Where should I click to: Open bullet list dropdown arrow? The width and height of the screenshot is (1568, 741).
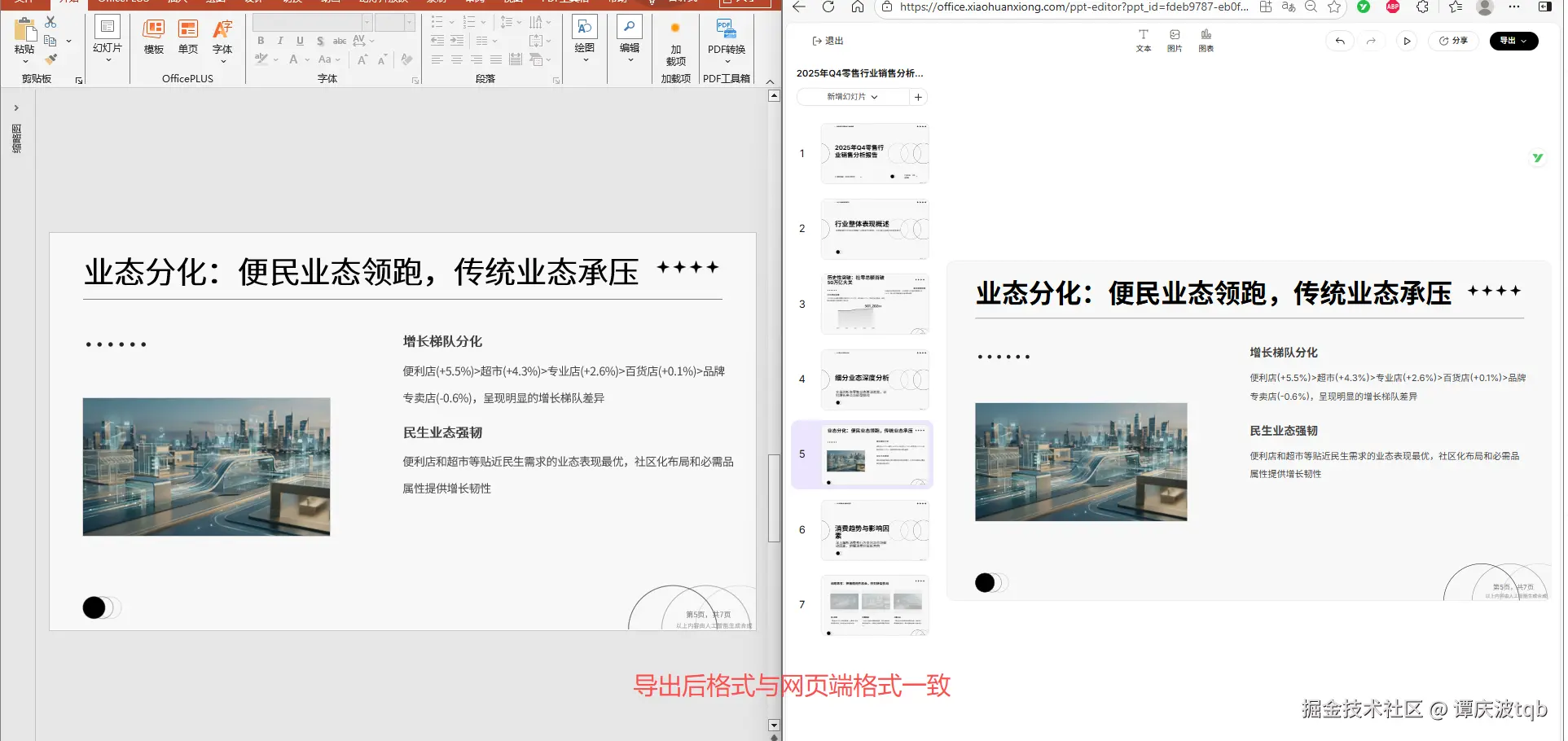451,22
